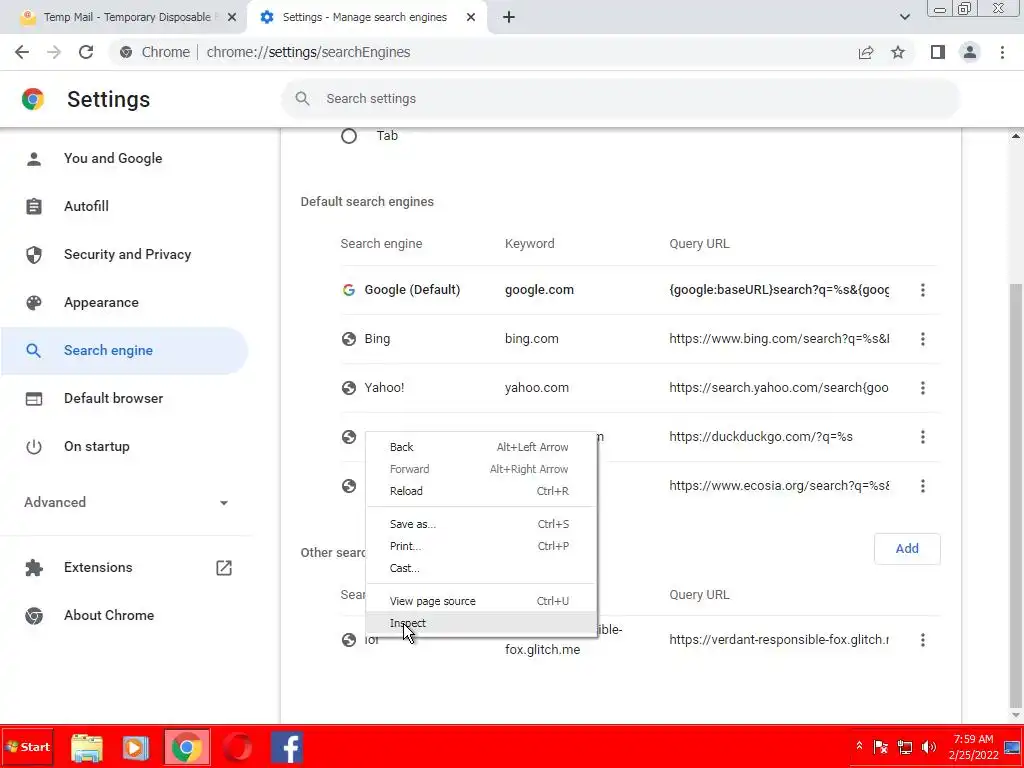Open more actions for Bing
Screen dimensions: 1024x768
pos(923,339)
